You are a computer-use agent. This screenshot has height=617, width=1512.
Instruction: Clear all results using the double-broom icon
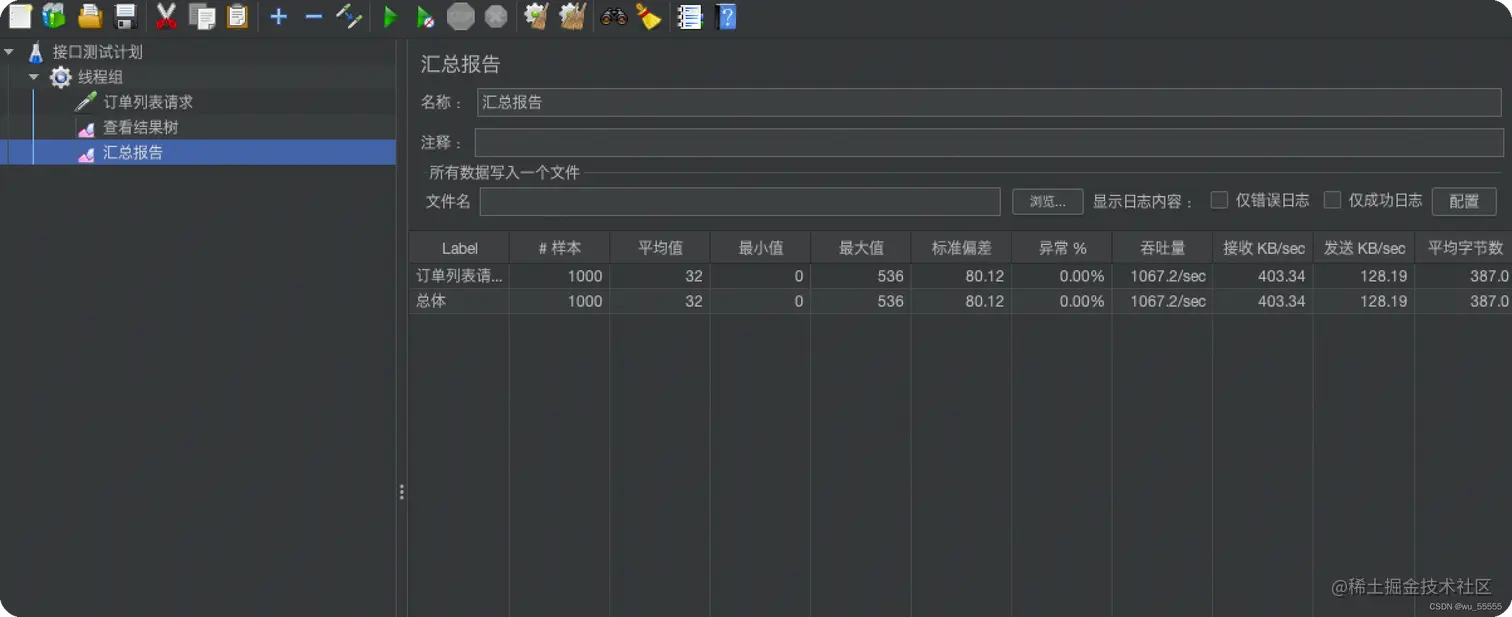pyautogui.click(x=571, y=16)
